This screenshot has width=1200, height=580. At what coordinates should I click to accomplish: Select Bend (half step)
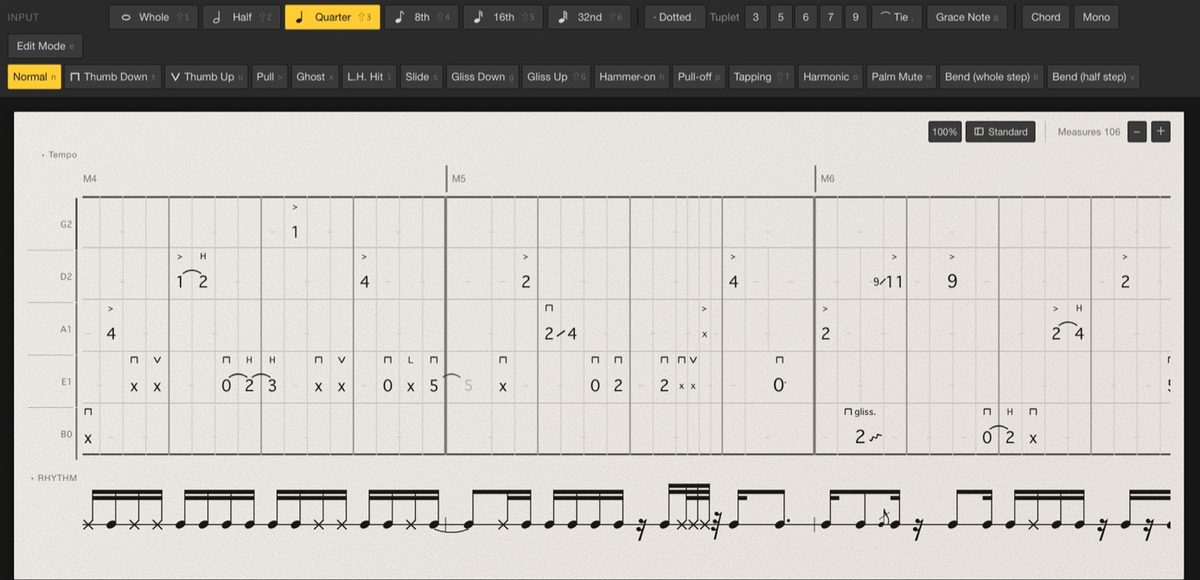[x=1093, y=77]
